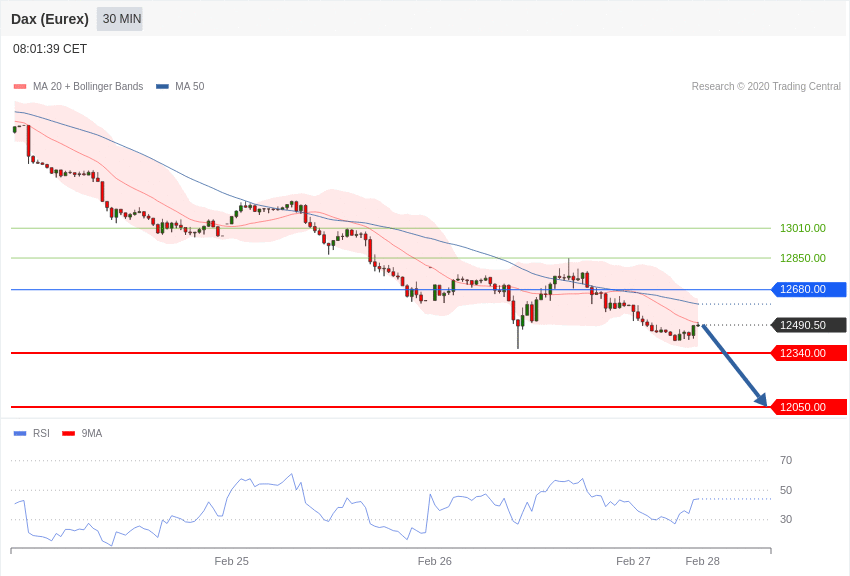Click the red 12340.00 support price tag
This screenshot has width=850, height=576.
pos(808,353)
